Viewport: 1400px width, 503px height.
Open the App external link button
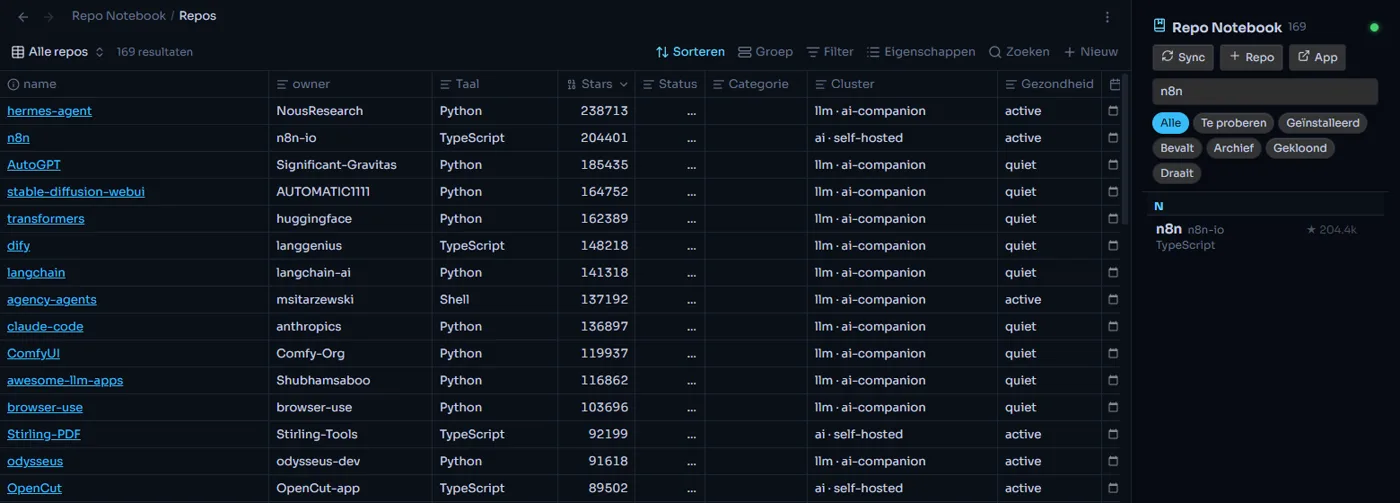point(1317,57)
